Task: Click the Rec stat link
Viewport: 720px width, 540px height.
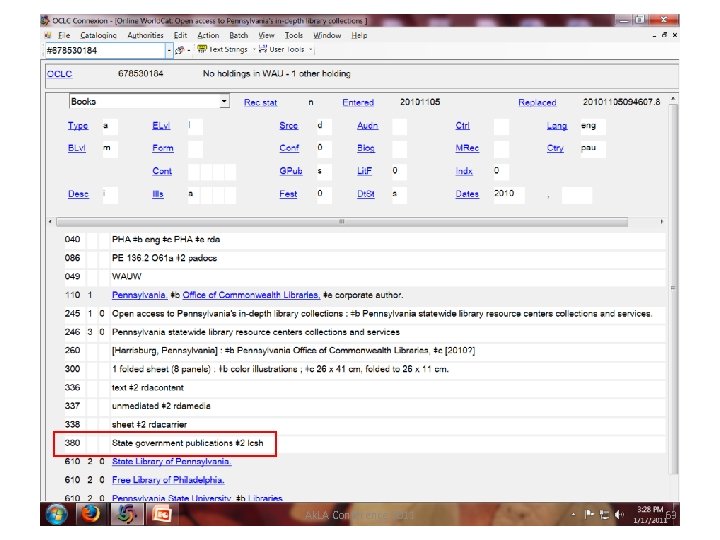Action: (260, 102)
